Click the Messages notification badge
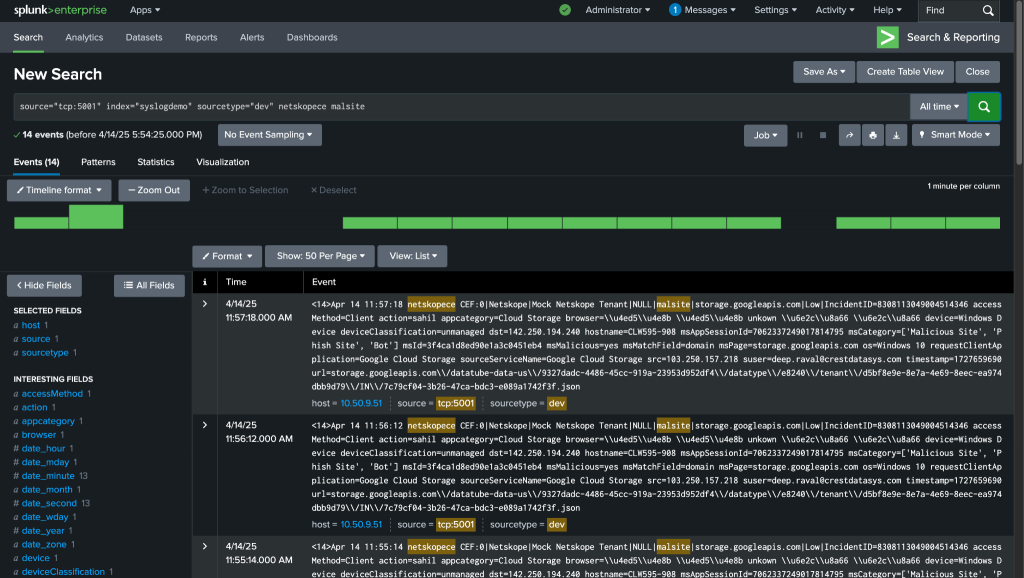The image size is (1024, 578). (675, 10)
